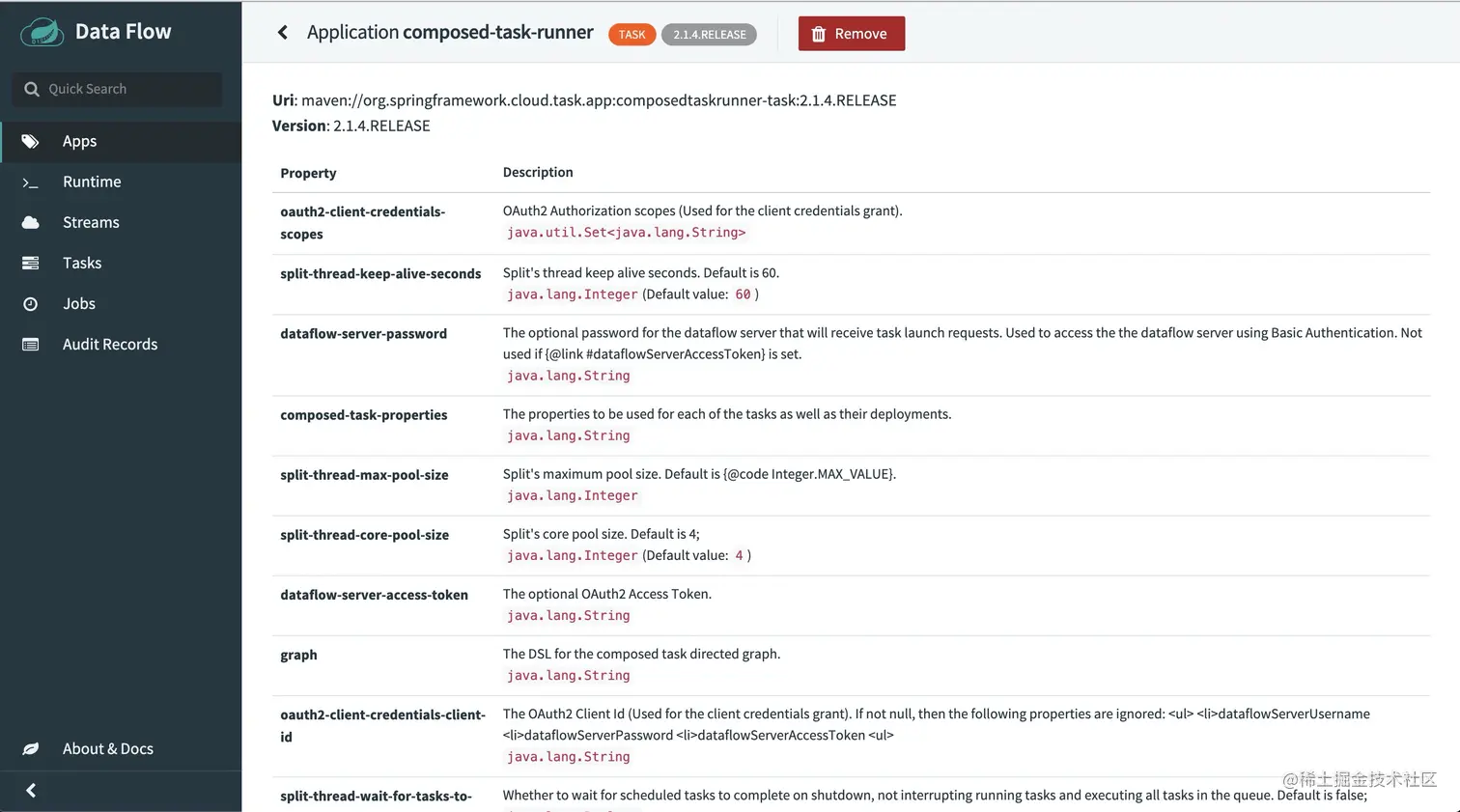Go back using the left arrow beside Application

[283, 33]
